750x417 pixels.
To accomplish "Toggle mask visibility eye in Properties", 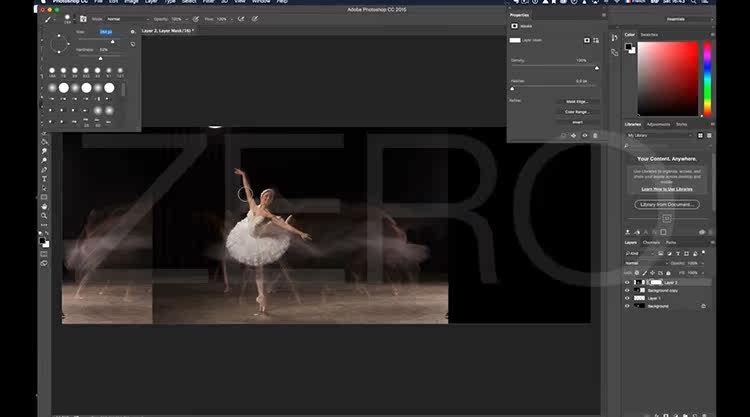I will [x=585, y=136].
